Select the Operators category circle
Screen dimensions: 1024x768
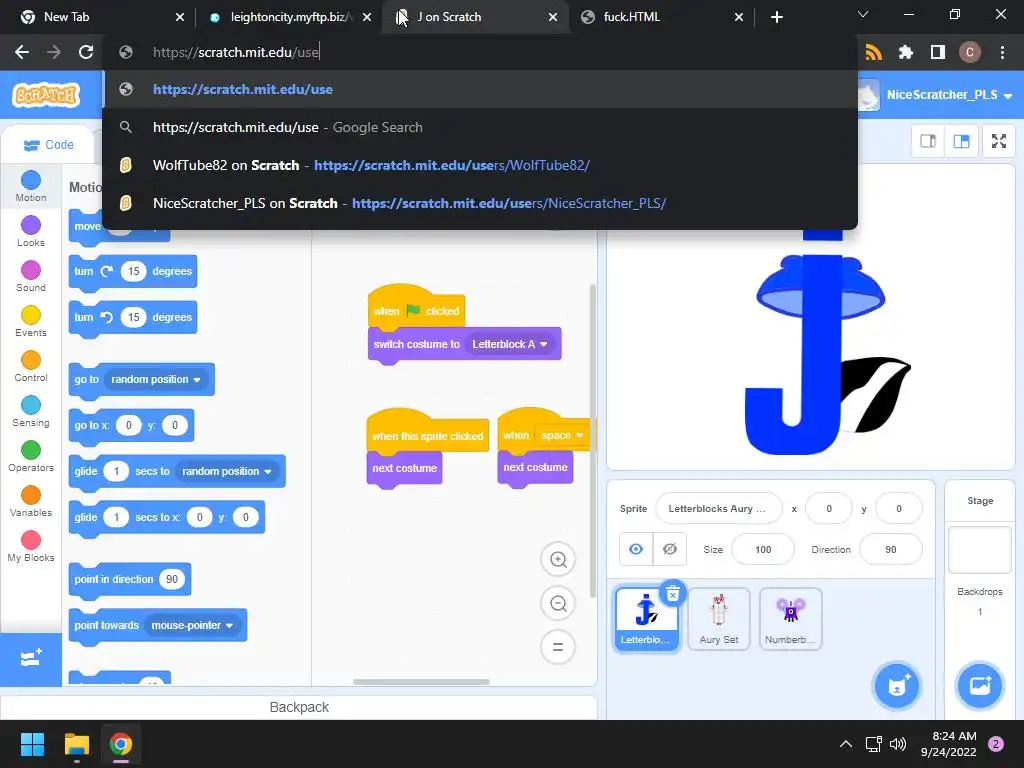click(x=31, y=451)
